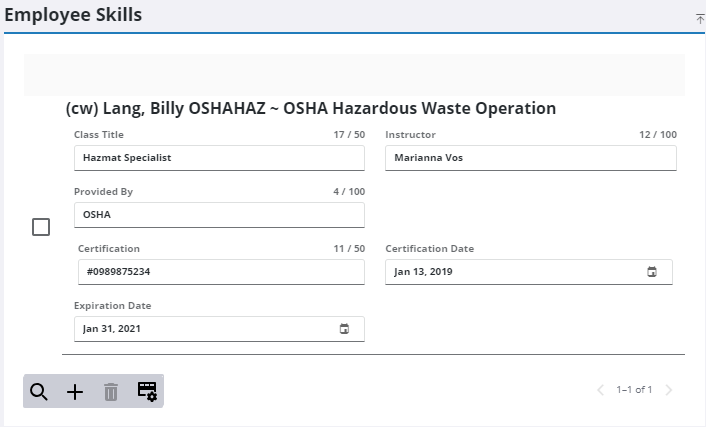This screenshot has height=427, width=706.
Task: Click into the Class Title field
Action: pos(219,158)
